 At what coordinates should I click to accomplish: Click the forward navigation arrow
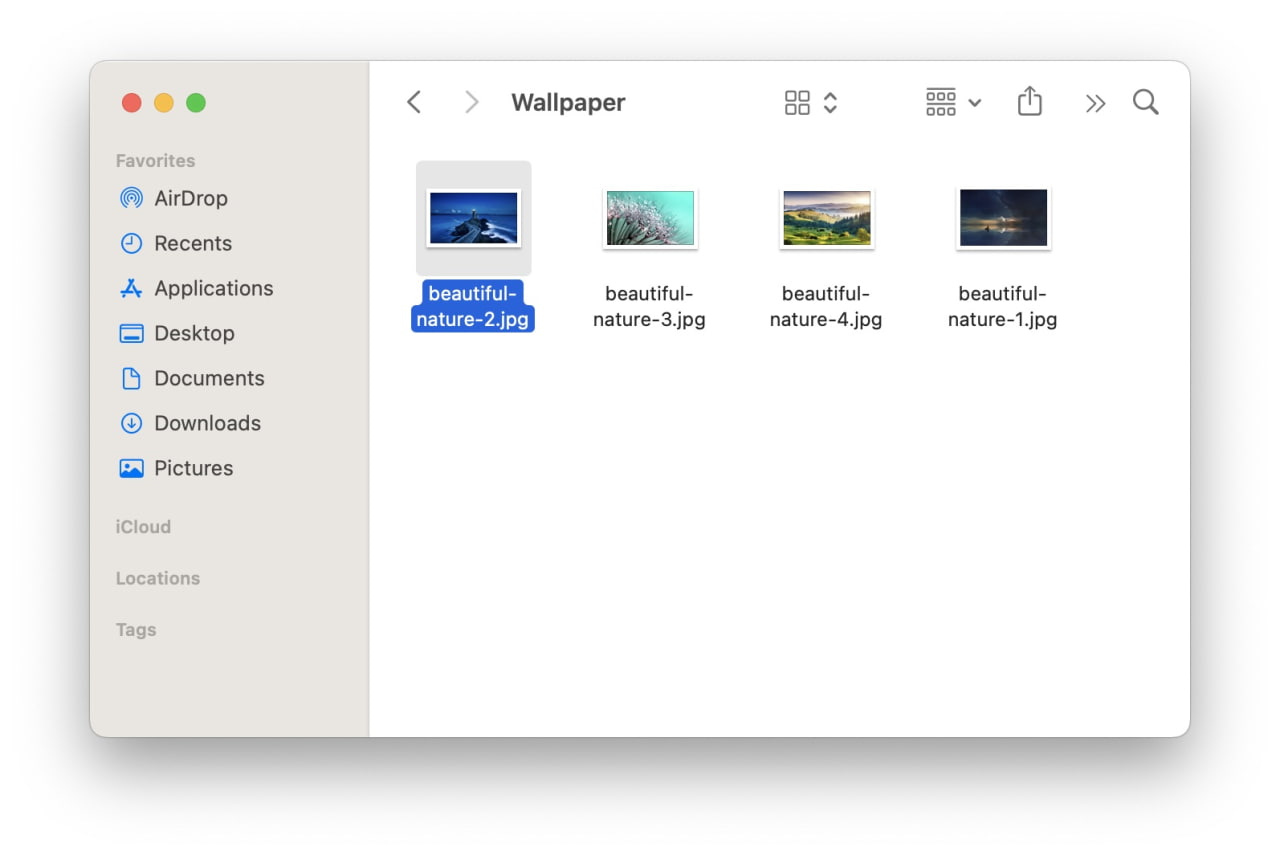(470, 101)
